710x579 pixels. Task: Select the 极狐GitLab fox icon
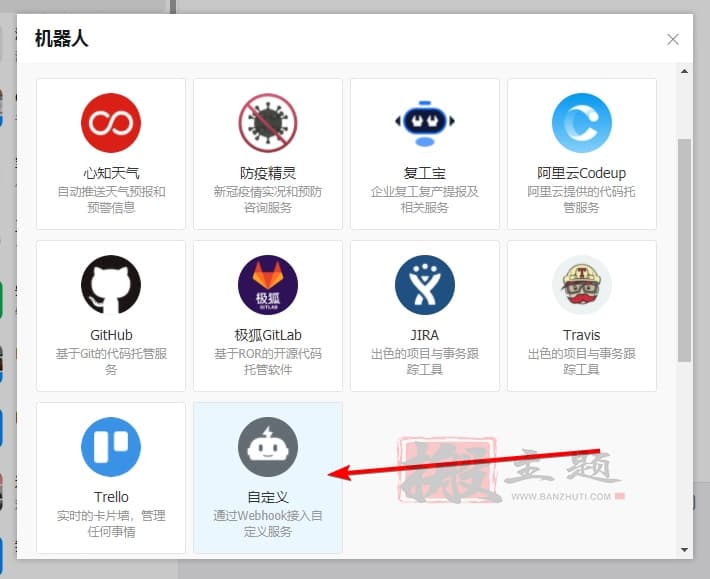point(268,285)
